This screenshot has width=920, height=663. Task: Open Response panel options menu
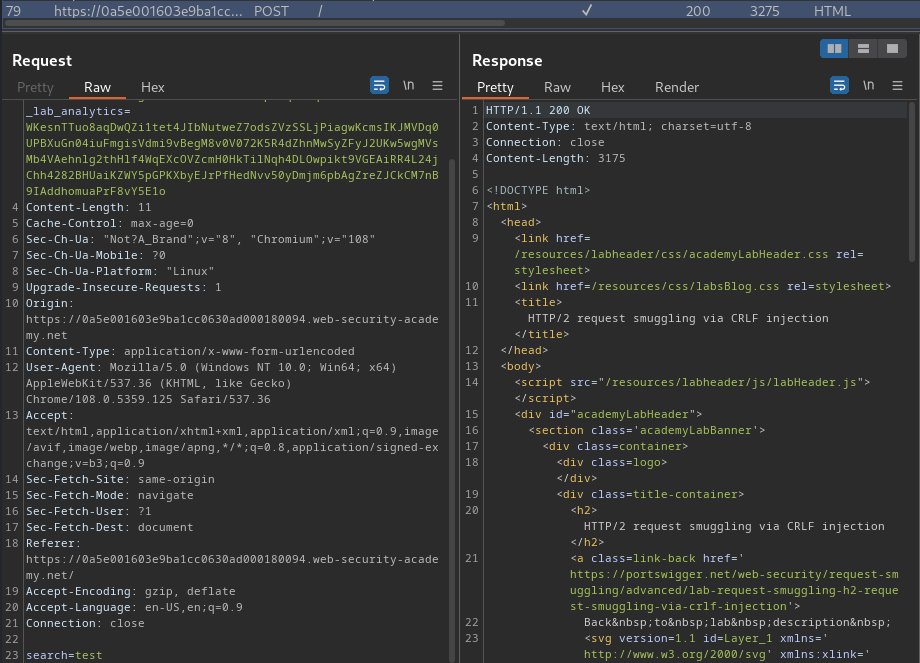pyautogui.click(x=897, y=86)
